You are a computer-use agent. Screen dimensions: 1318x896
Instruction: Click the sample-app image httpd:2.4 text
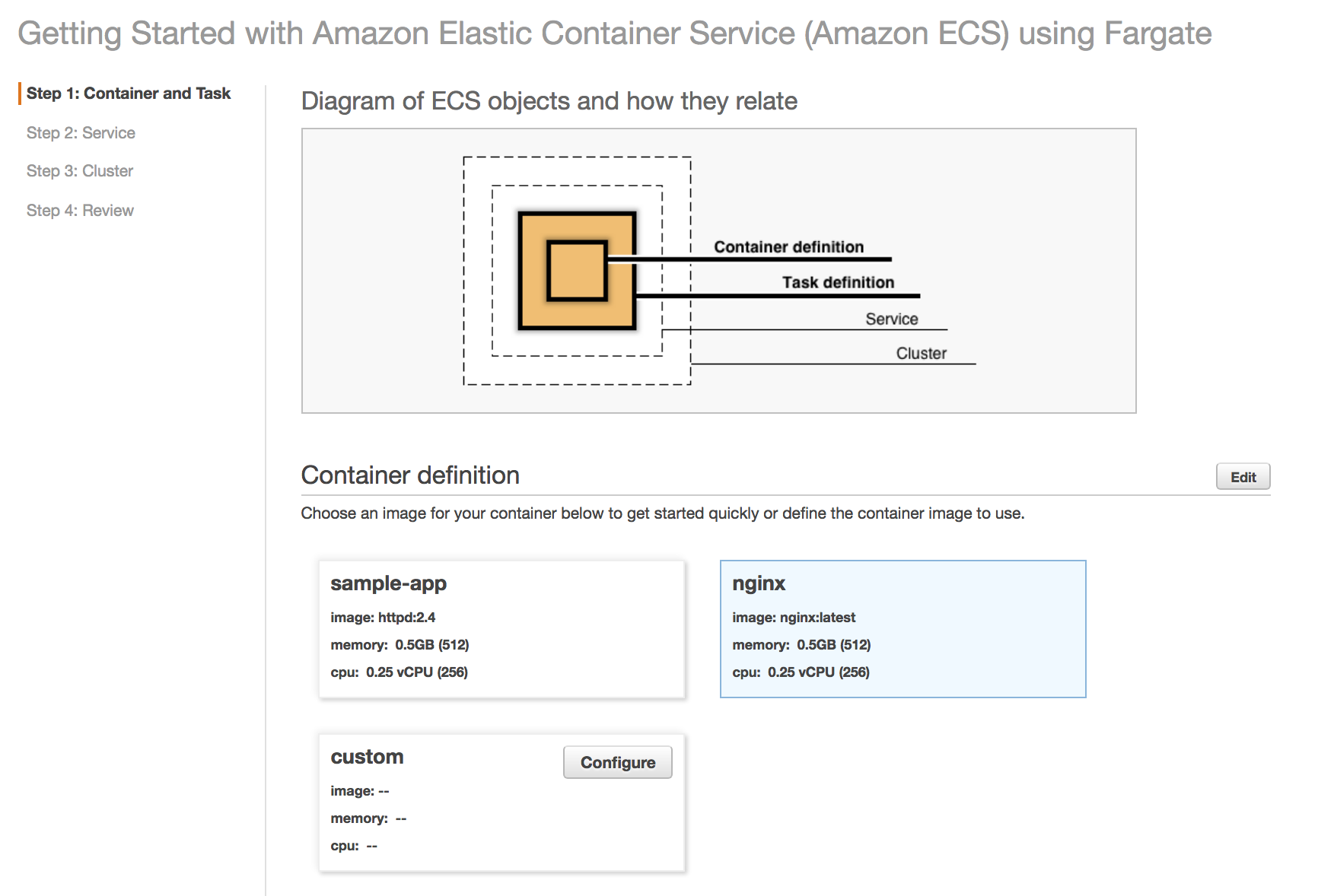[383, 618]
